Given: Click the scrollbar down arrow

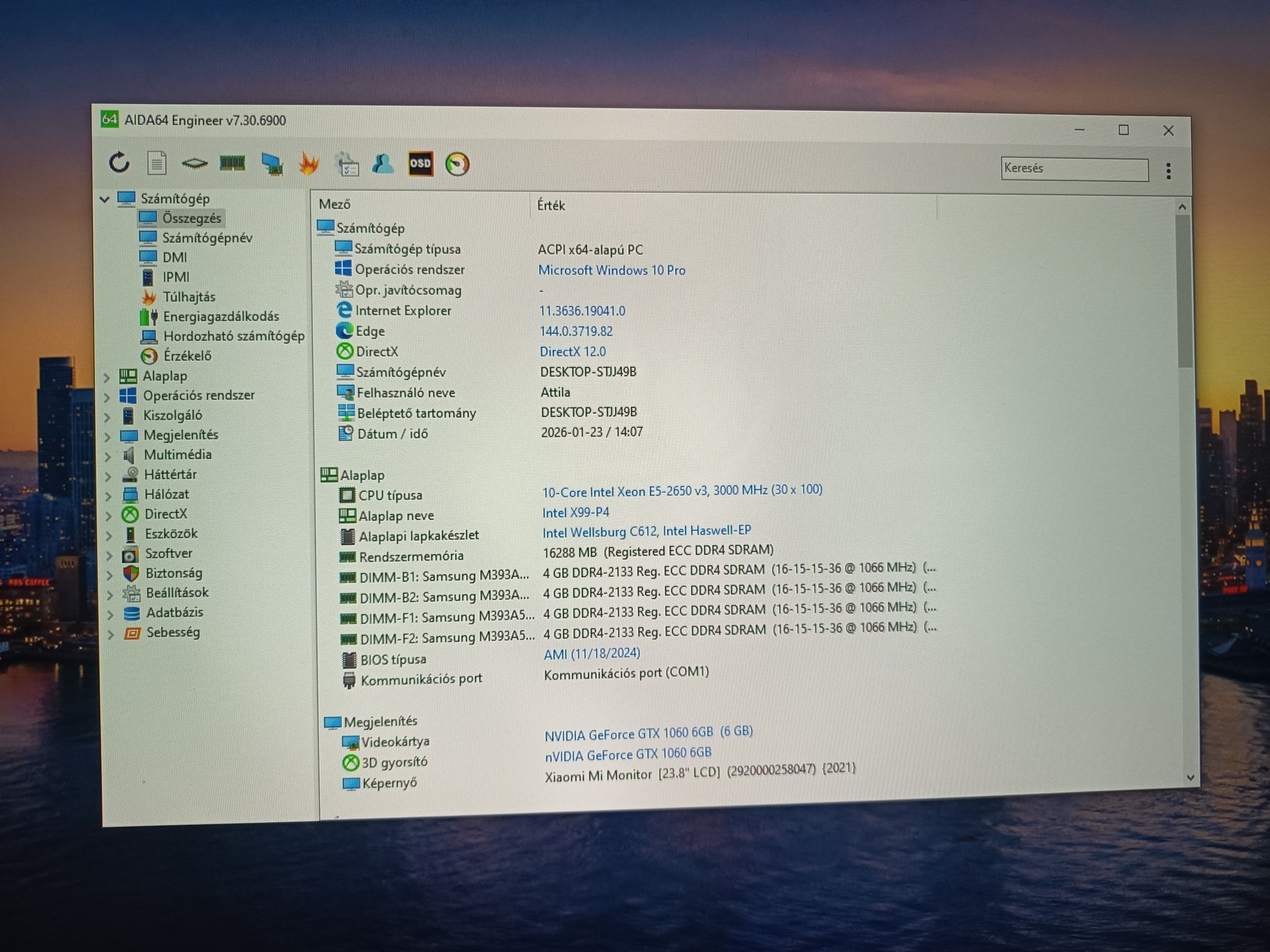Looking at the screenshot, I should click(1190, 777).
